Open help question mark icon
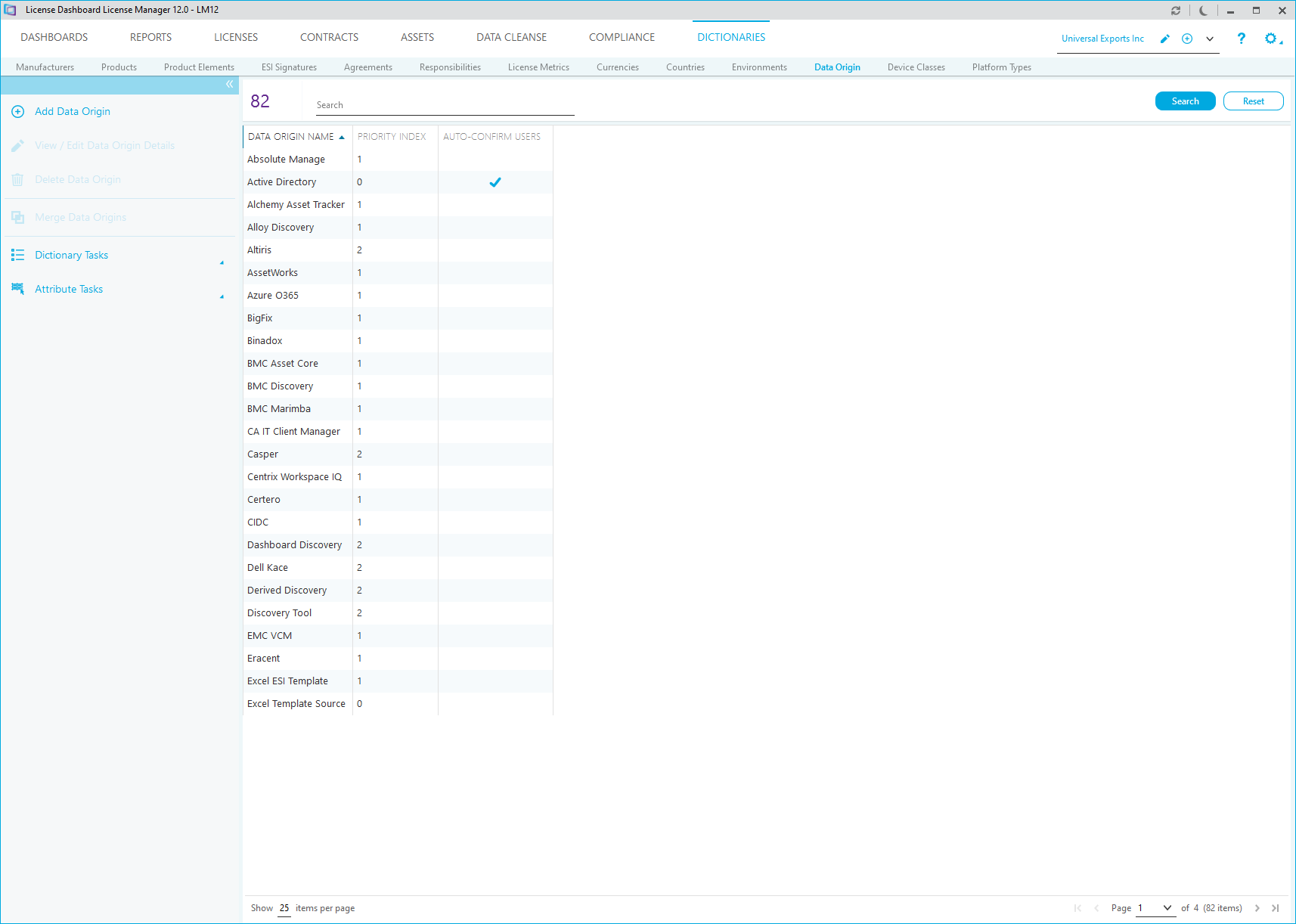 tap(1241, 38)
